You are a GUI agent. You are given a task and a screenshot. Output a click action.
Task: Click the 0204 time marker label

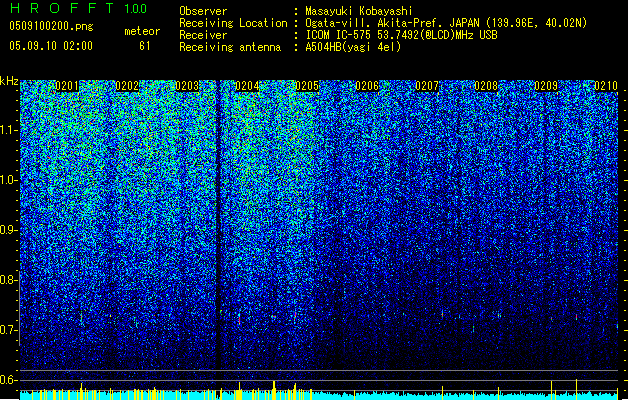(x=247, y=86)
